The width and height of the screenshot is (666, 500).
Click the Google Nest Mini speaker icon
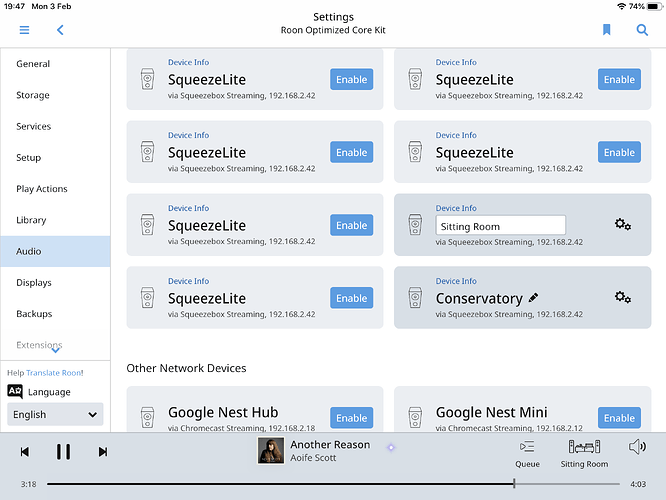(x=415, y=417)
